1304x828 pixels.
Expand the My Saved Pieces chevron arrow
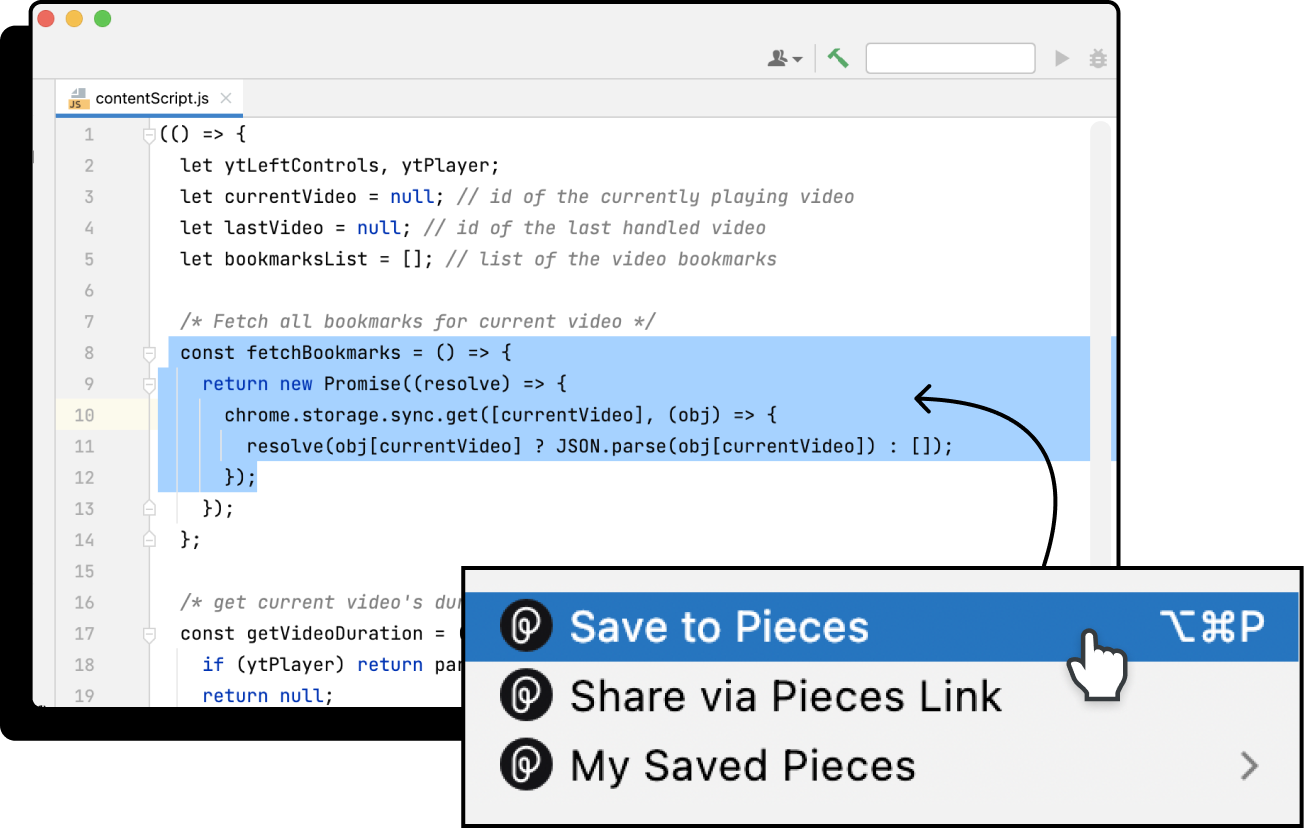pos(1248,767)
